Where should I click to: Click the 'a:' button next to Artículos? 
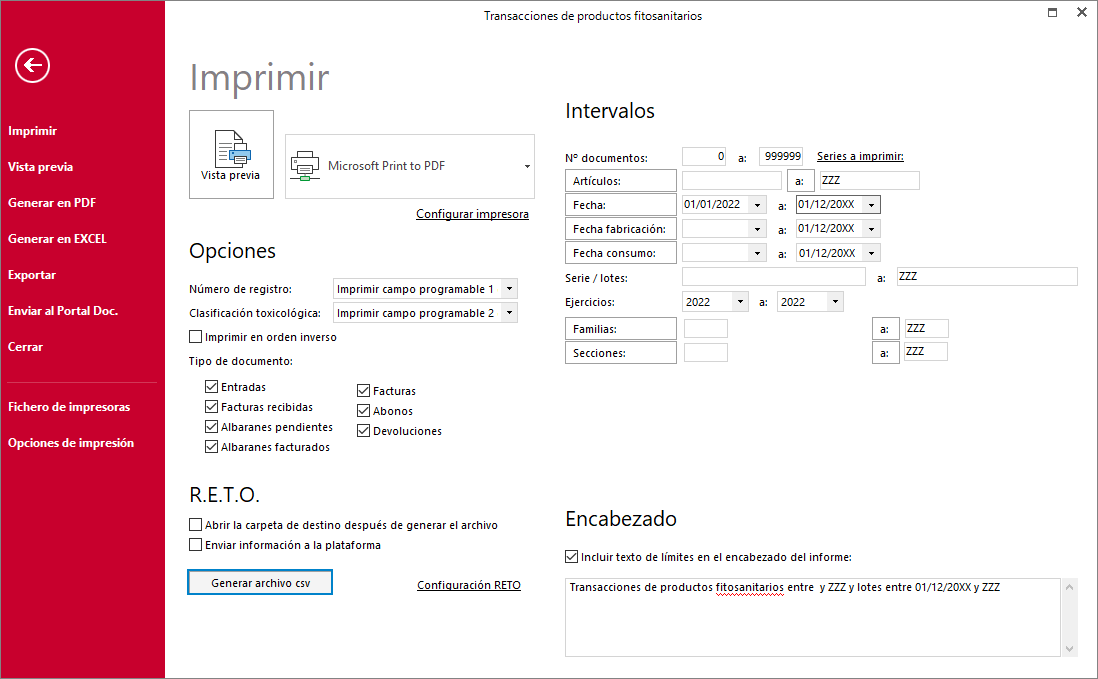[800, 181]
